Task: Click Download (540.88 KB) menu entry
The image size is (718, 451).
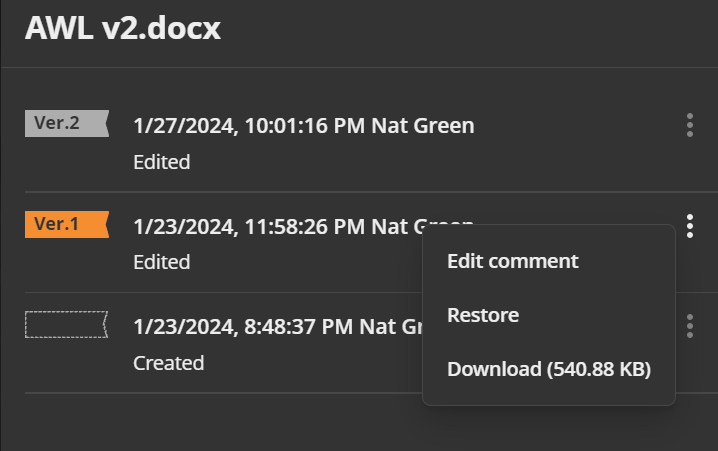Action: tap(549, 369)
